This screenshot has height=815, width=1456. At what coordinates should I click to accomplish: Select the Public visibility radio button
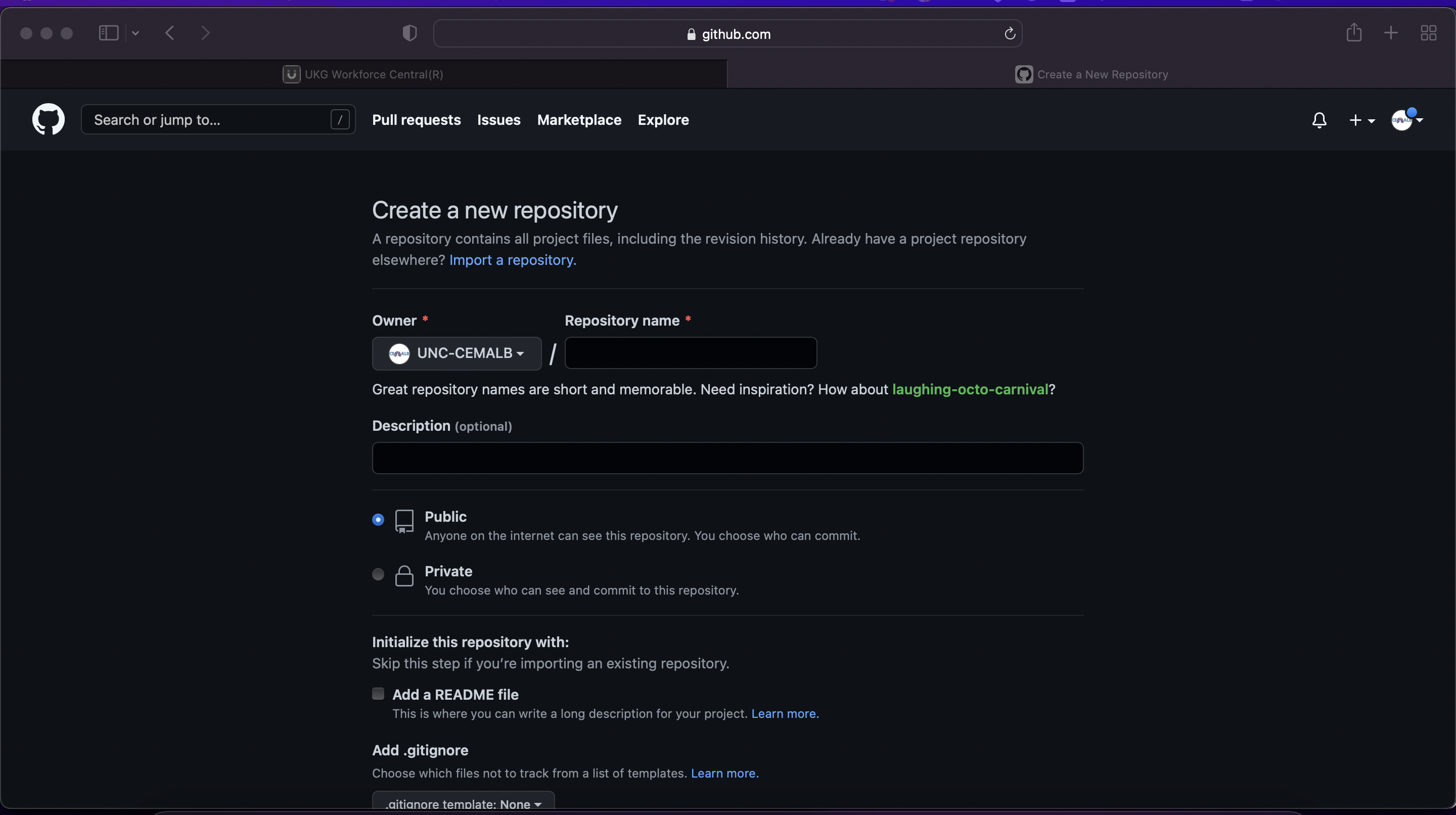coord(378,519)
